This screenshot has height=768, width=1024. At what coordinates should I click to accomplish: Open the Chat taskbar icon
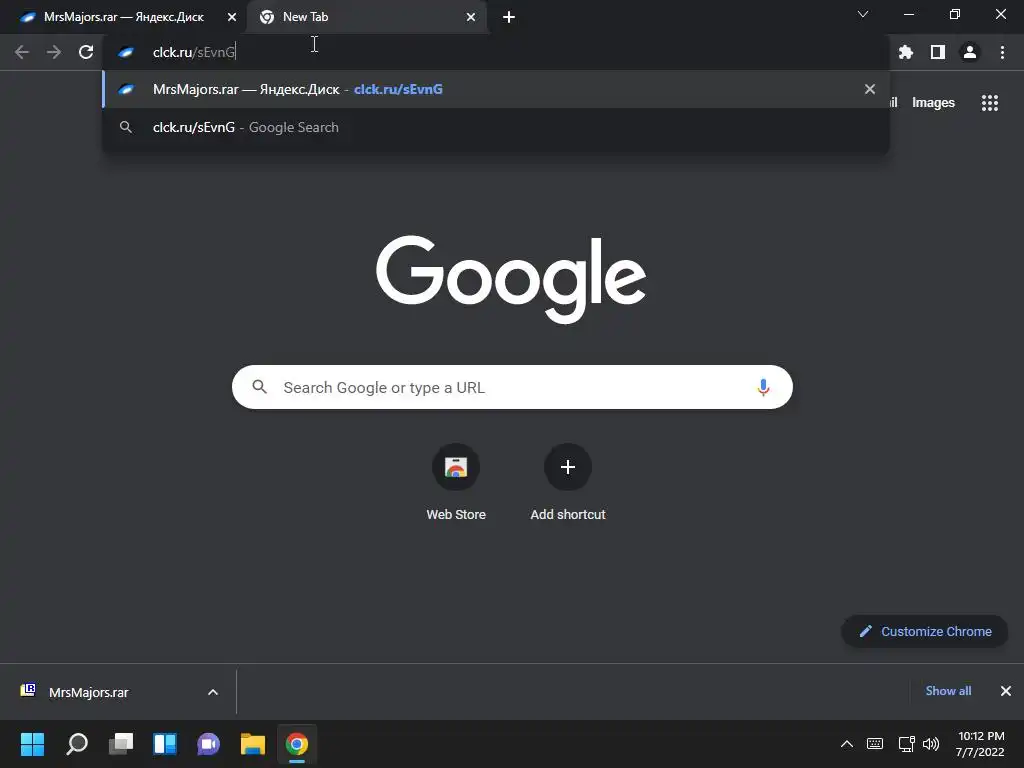(x=208, y=744)
